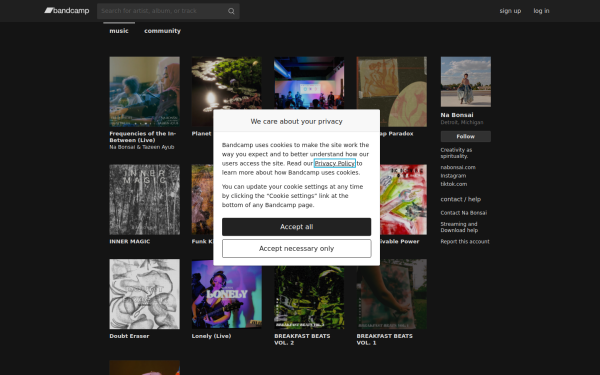Open the Privacy Policy link
This screenshot has height=375, width=600.
pyautogui.click(x=334, y=163)
